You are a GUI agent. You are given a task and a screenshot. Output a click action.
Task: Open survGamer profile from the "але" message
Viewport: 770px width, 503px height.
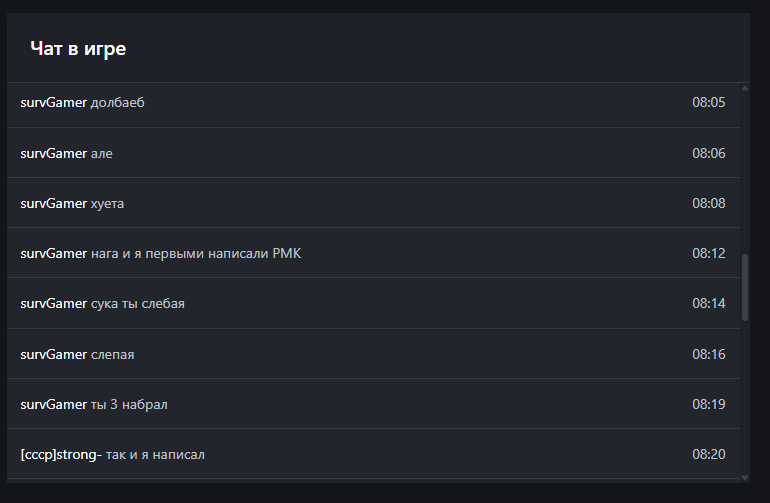[x=53, y=153]
